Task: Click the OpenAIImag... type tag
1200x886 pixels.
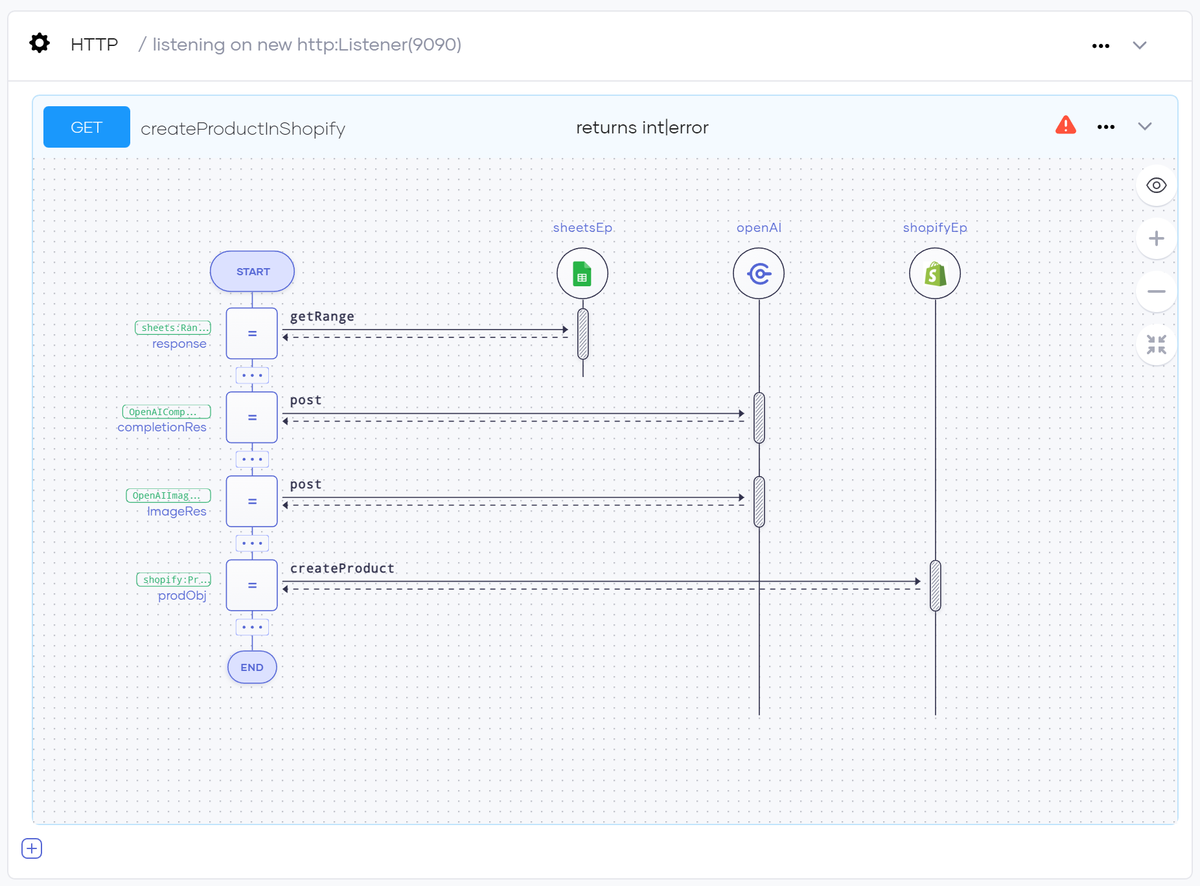Action: (x=168, y=496)
